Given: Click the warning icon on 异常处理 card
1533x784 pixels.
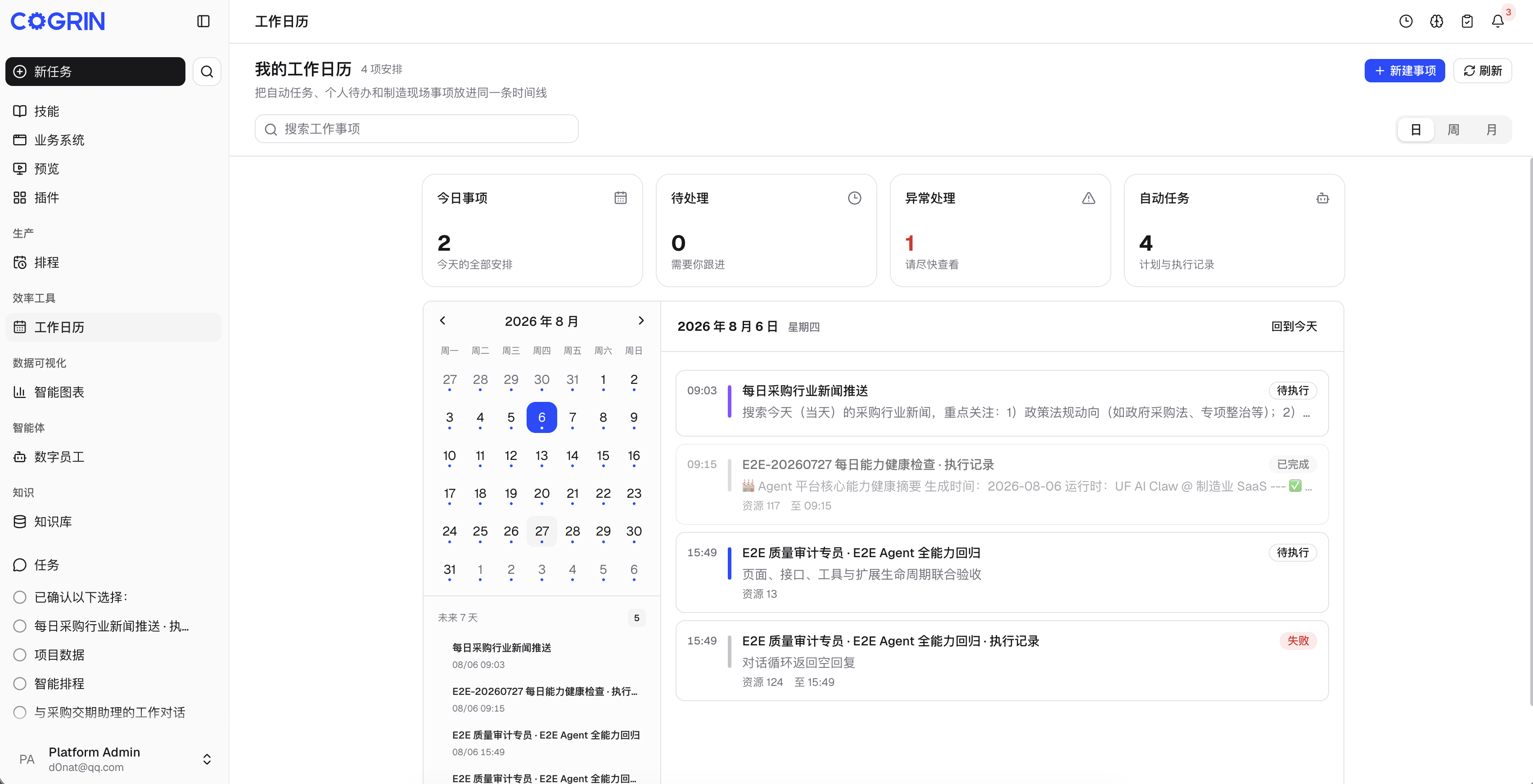Looking at the screenshot, I should 1088,198.
